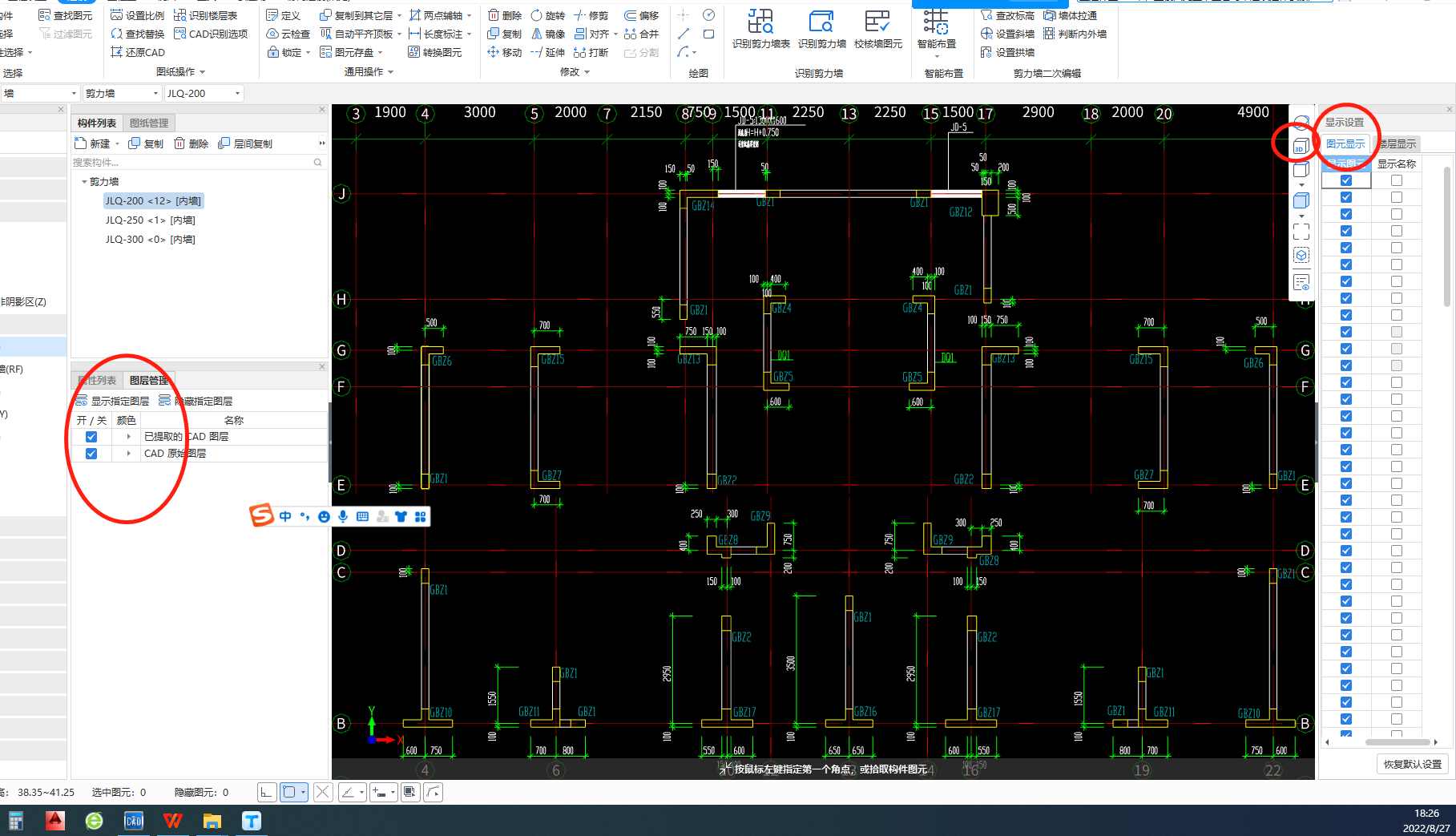Switch to the 图纸管理 tab

[x=149, y=123]
